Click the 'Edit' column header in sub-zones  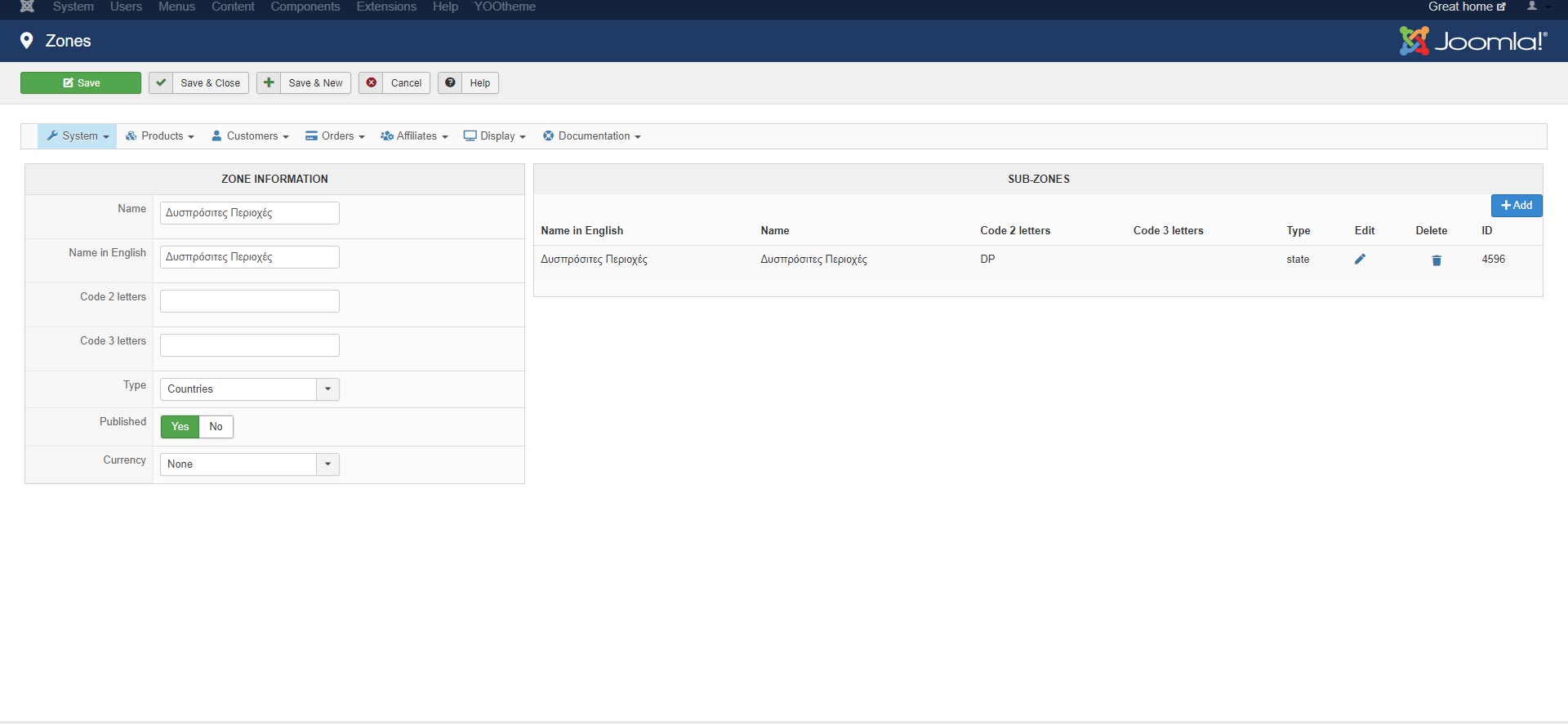(x=1365, y=231)
